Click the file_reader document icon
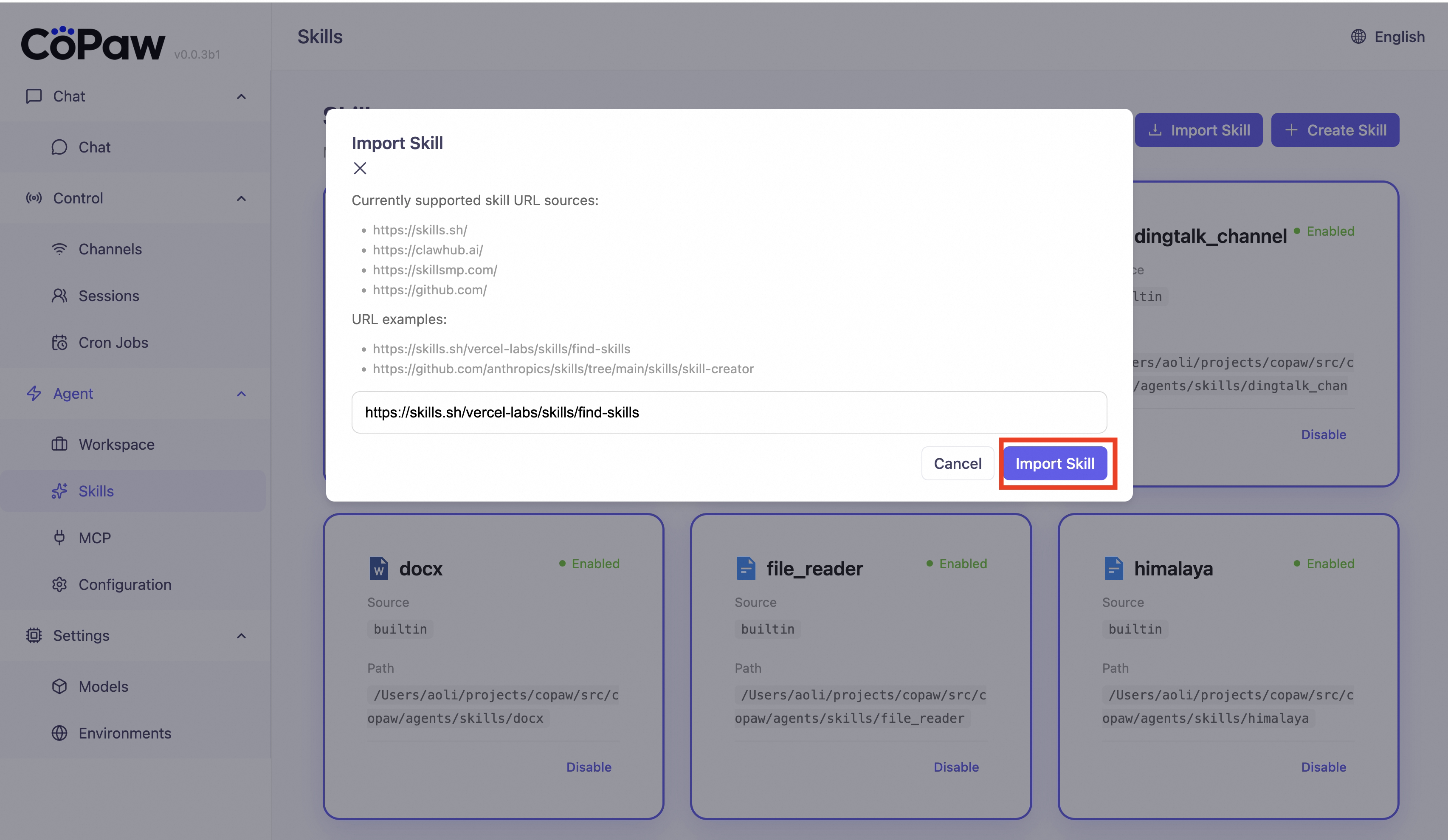 pos(745,568)
